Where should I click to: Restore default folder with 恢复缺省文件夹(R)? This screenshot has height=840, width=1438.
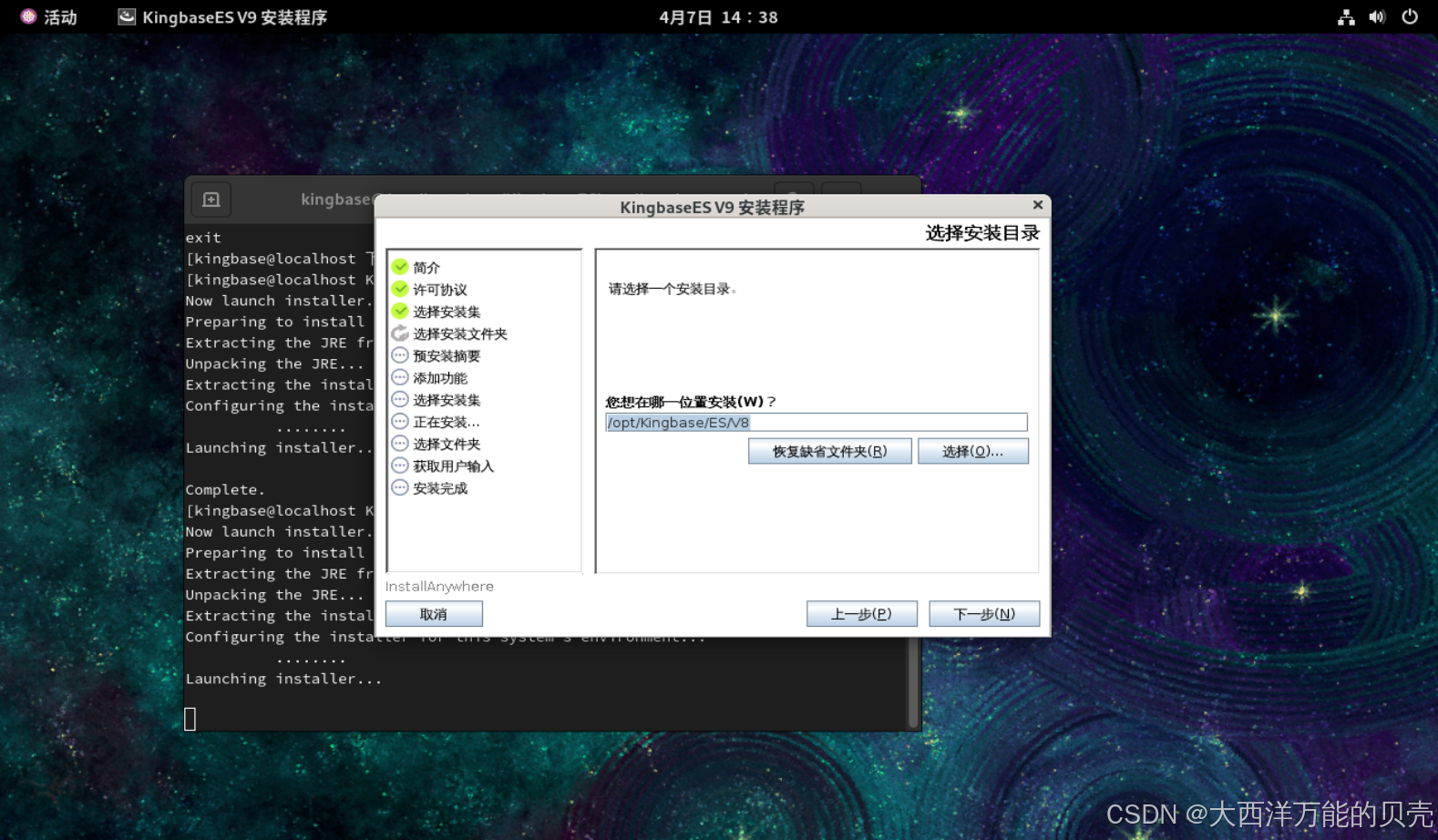coord(829,451)
